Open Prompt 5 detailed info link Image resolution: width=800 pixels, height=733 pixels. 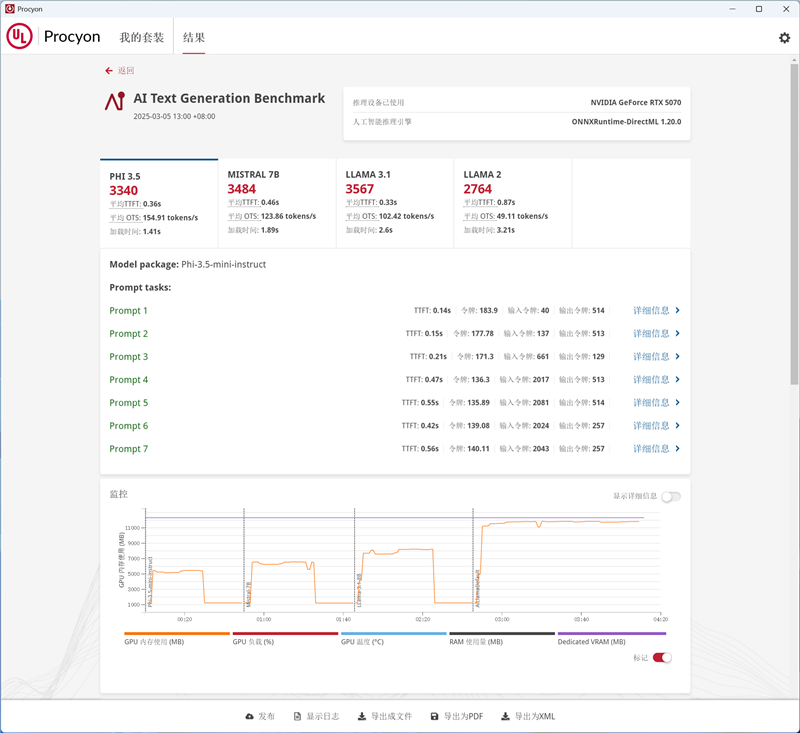(651, 402)
